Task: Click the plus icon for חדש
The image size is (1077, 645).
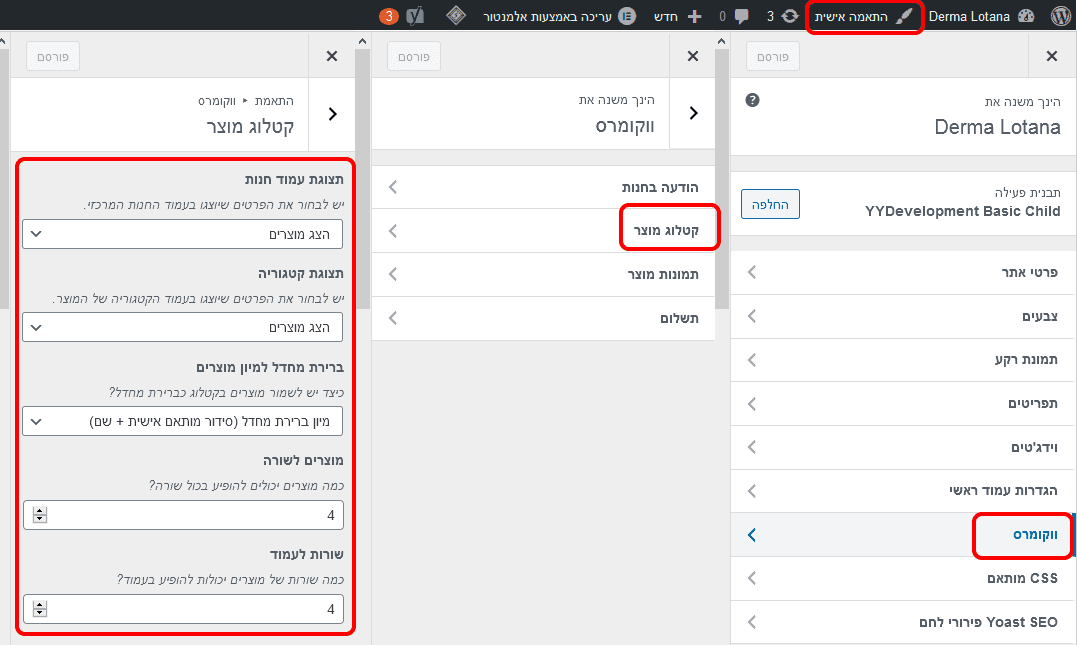Action: (x=694, y=16)
